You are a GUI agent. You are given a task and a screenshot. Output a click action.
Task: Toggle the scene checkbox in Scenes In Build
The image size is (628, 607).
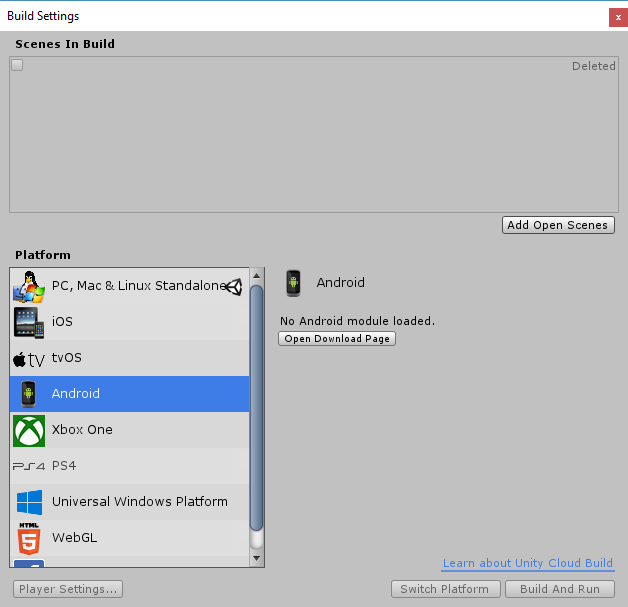17,65
